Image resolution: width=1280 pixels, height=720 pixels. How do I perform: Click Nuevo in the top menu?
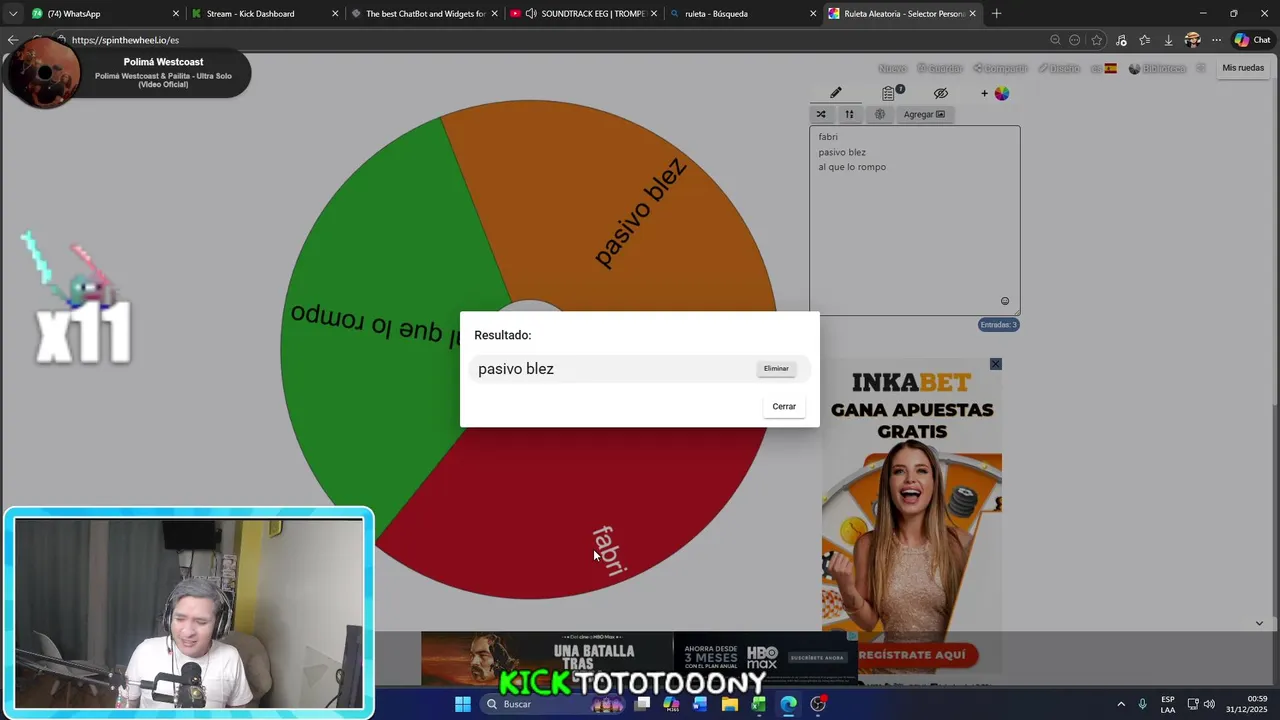pyautogui.click(x=892, y=69)
